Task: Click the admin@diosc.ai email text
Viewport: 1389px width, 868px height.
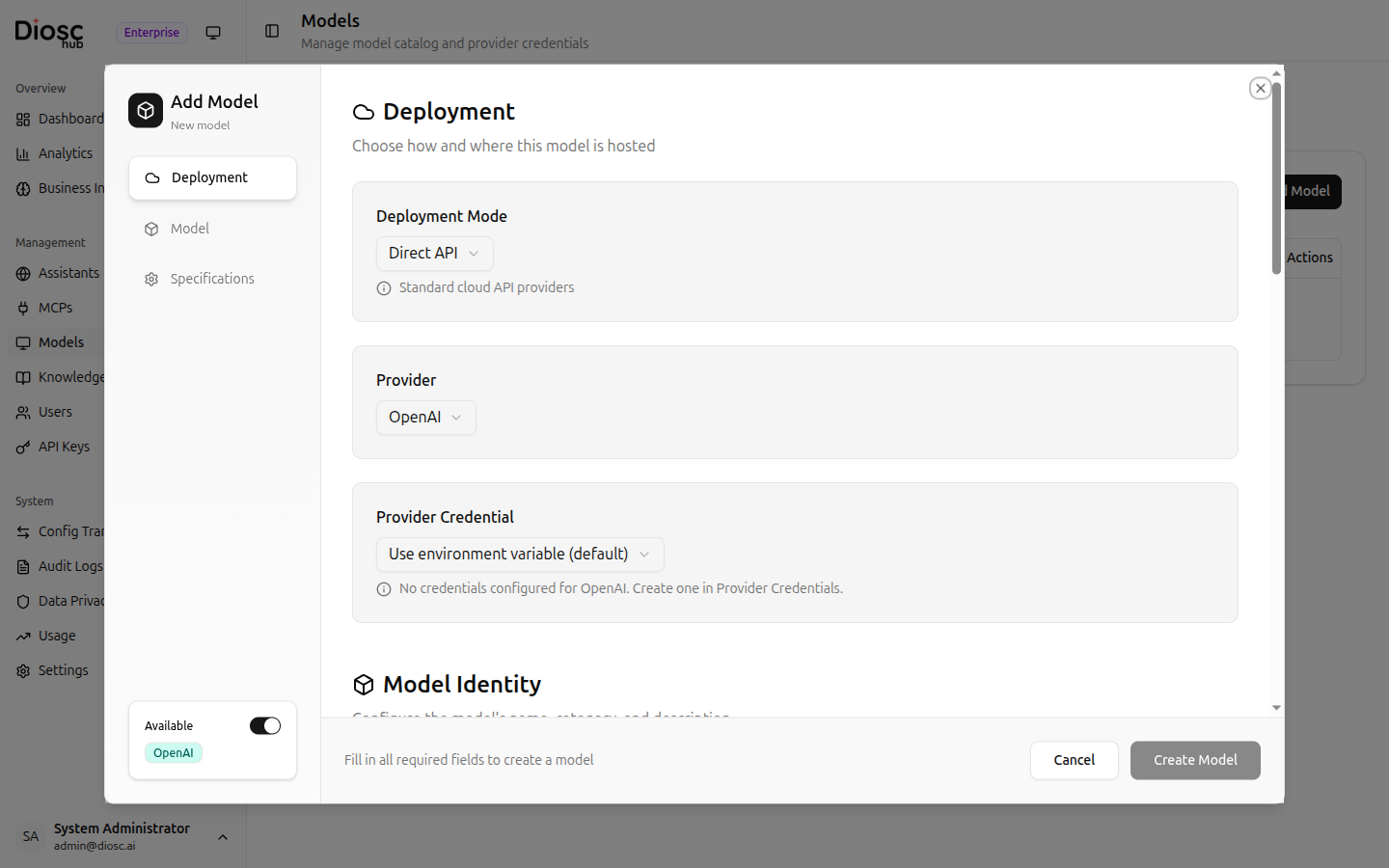Action: [x=95, y=847]
